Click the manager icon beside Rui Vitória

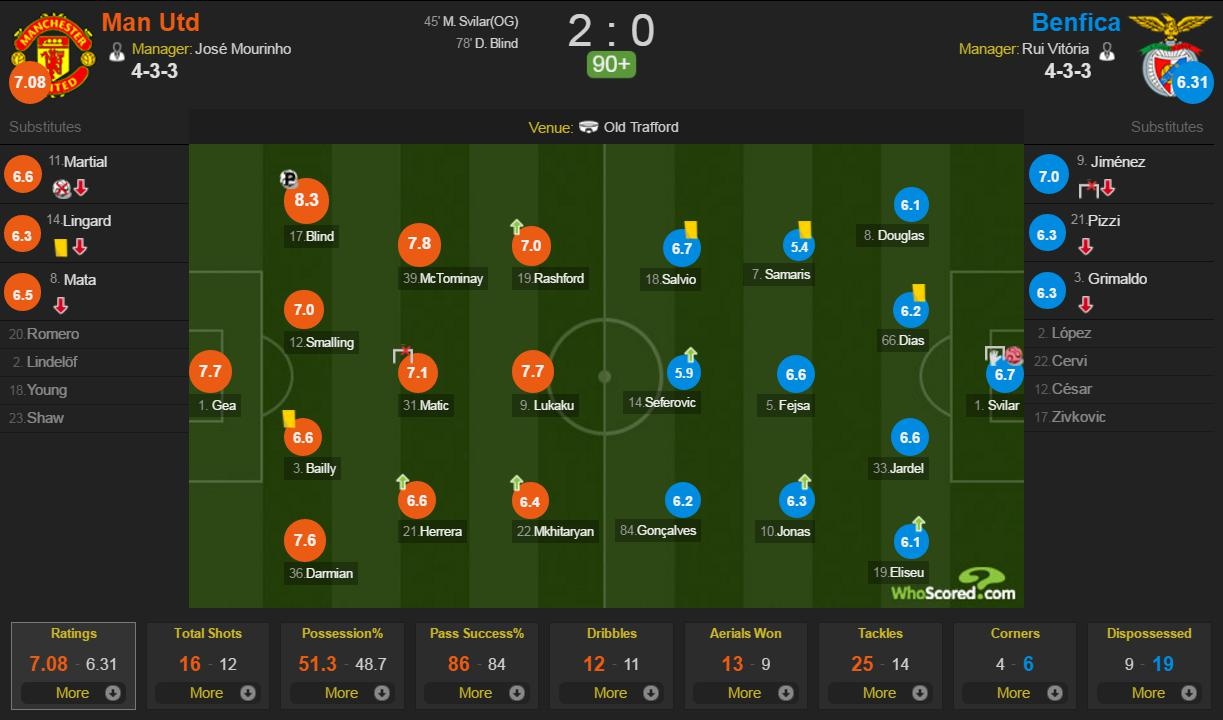(x=1106, y=49)
